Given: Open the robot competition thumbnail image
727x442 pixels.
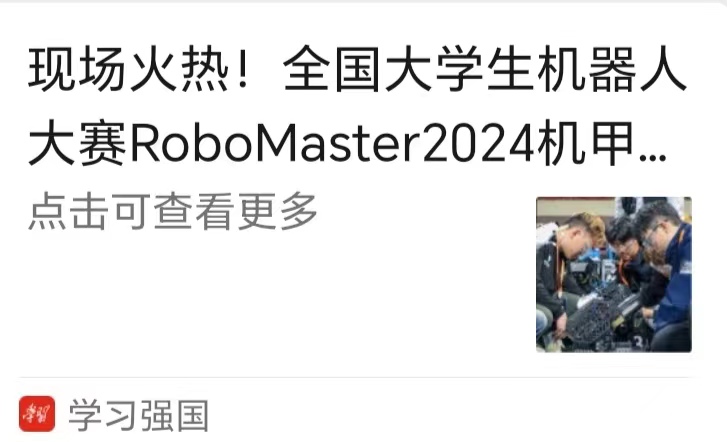Looking at the screenshot, I should tap(614, 275).
